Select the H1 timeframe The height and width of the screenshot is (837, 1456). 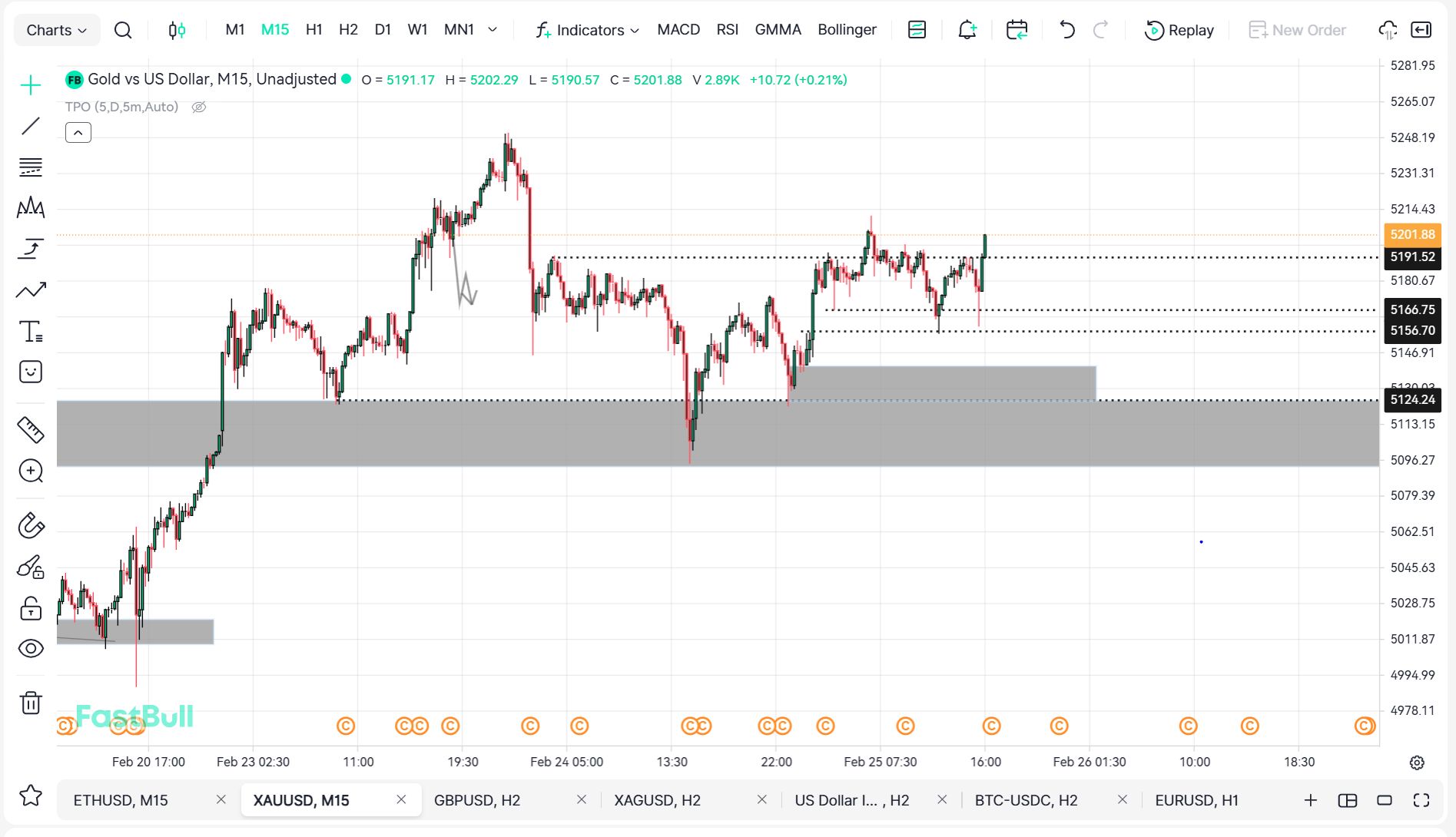313,30
